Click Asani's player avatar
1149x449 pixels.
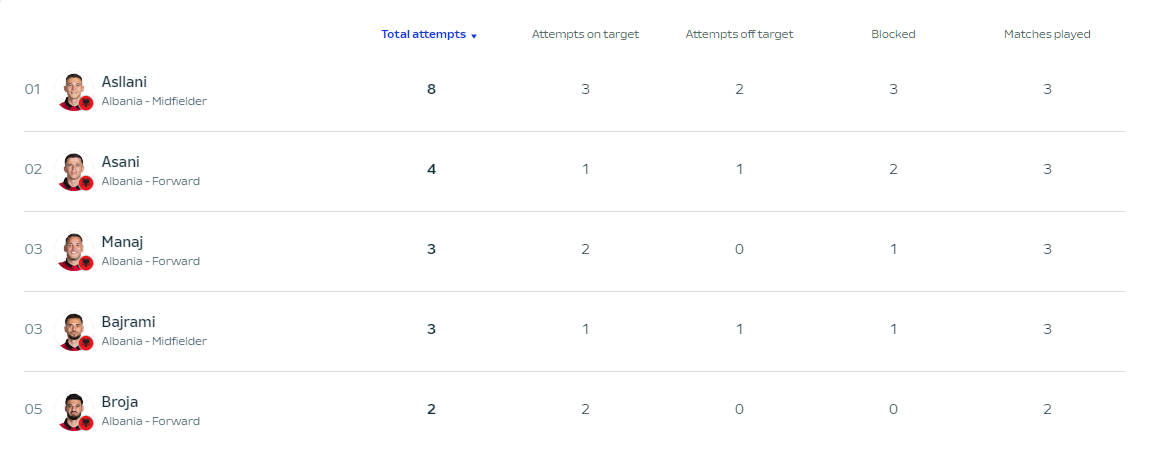click(72, 168)
